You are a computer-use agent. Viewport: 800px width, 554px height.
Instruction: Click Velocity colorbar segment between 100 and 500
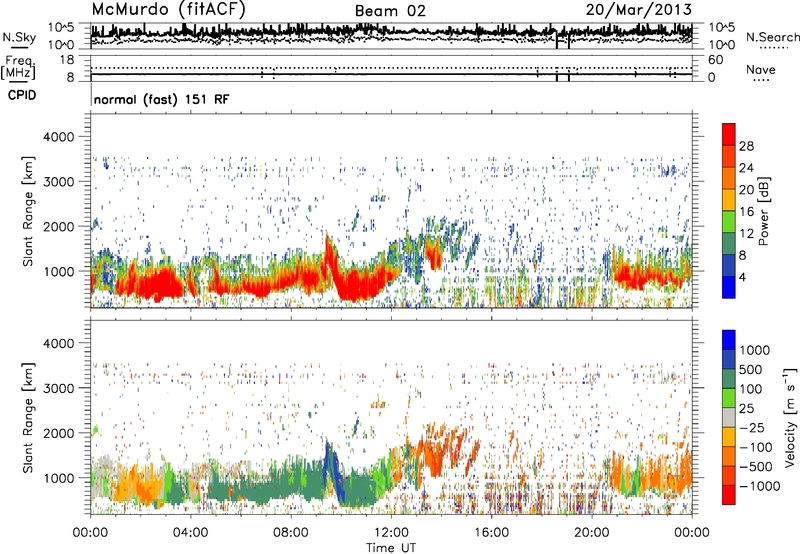point(729,379)
